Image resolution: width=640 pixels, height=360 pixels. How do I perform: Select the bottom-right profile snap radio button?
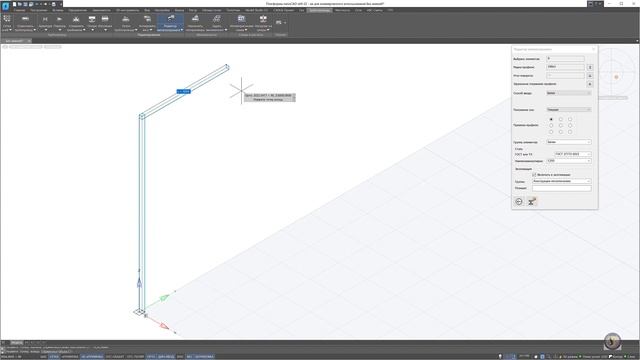click(x=570, y=132)
